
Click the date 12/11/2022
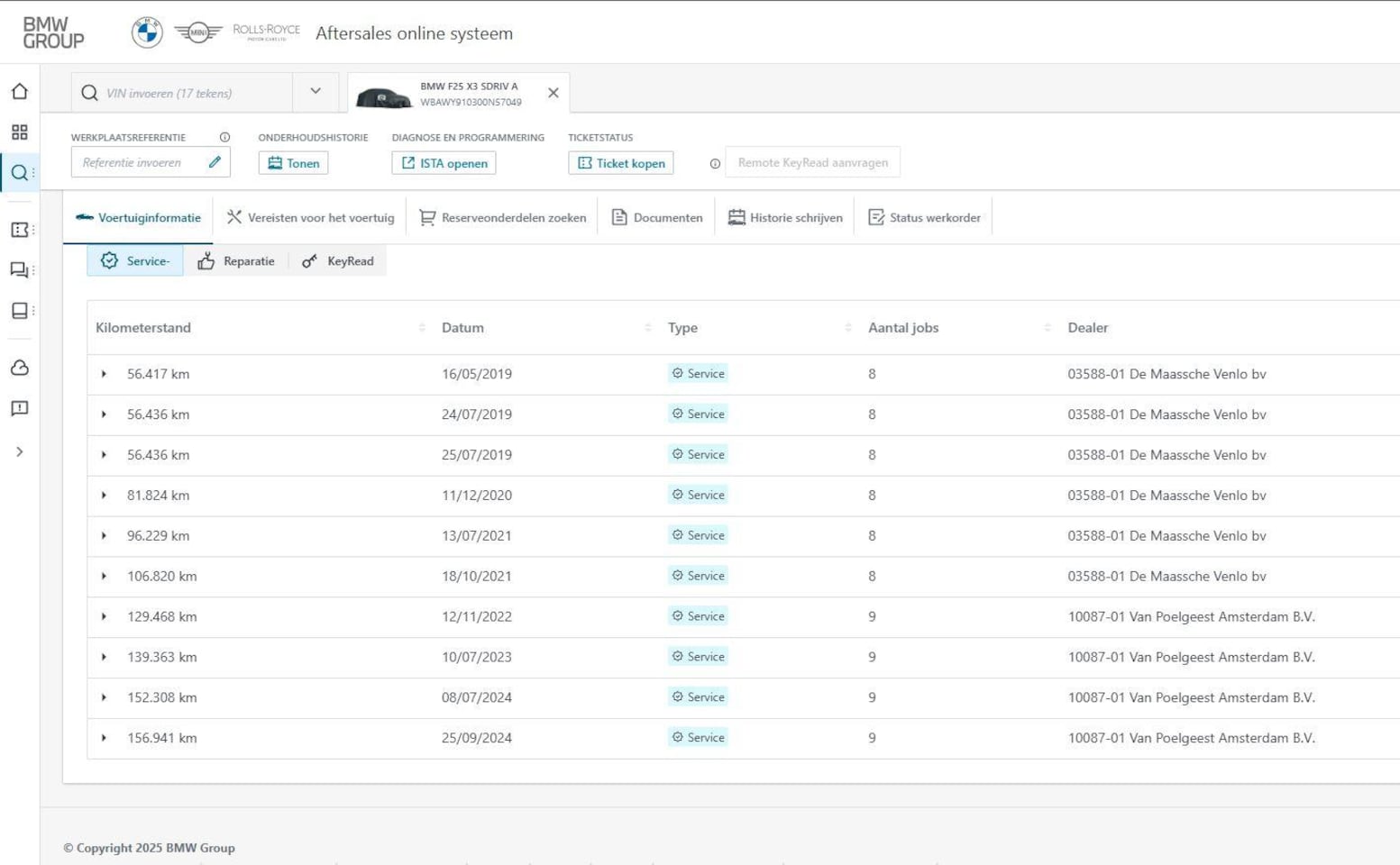click(x=477, y=617)
